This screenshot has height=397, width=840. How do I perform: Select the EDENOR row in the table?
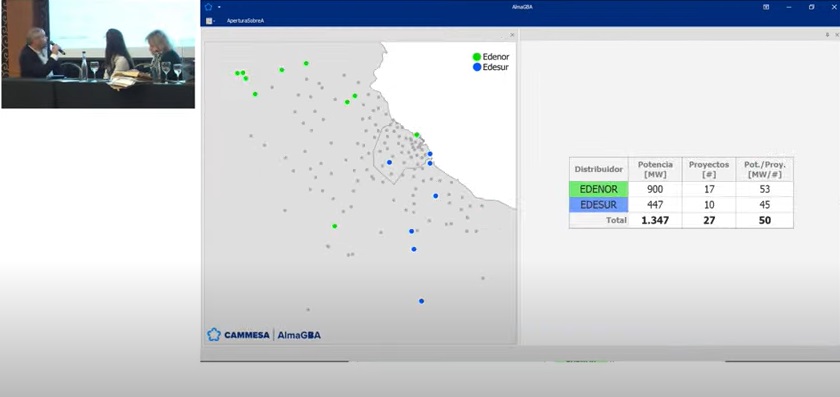click(681, 189)
